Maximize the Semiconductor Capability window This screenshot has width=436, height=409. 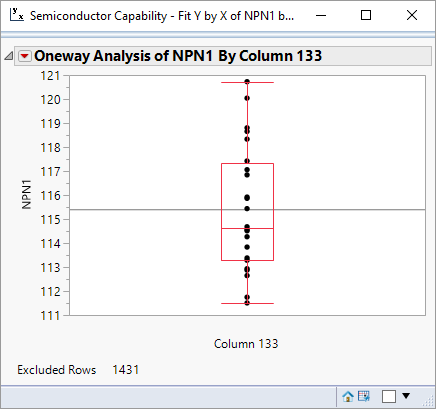tap(366, 15)
